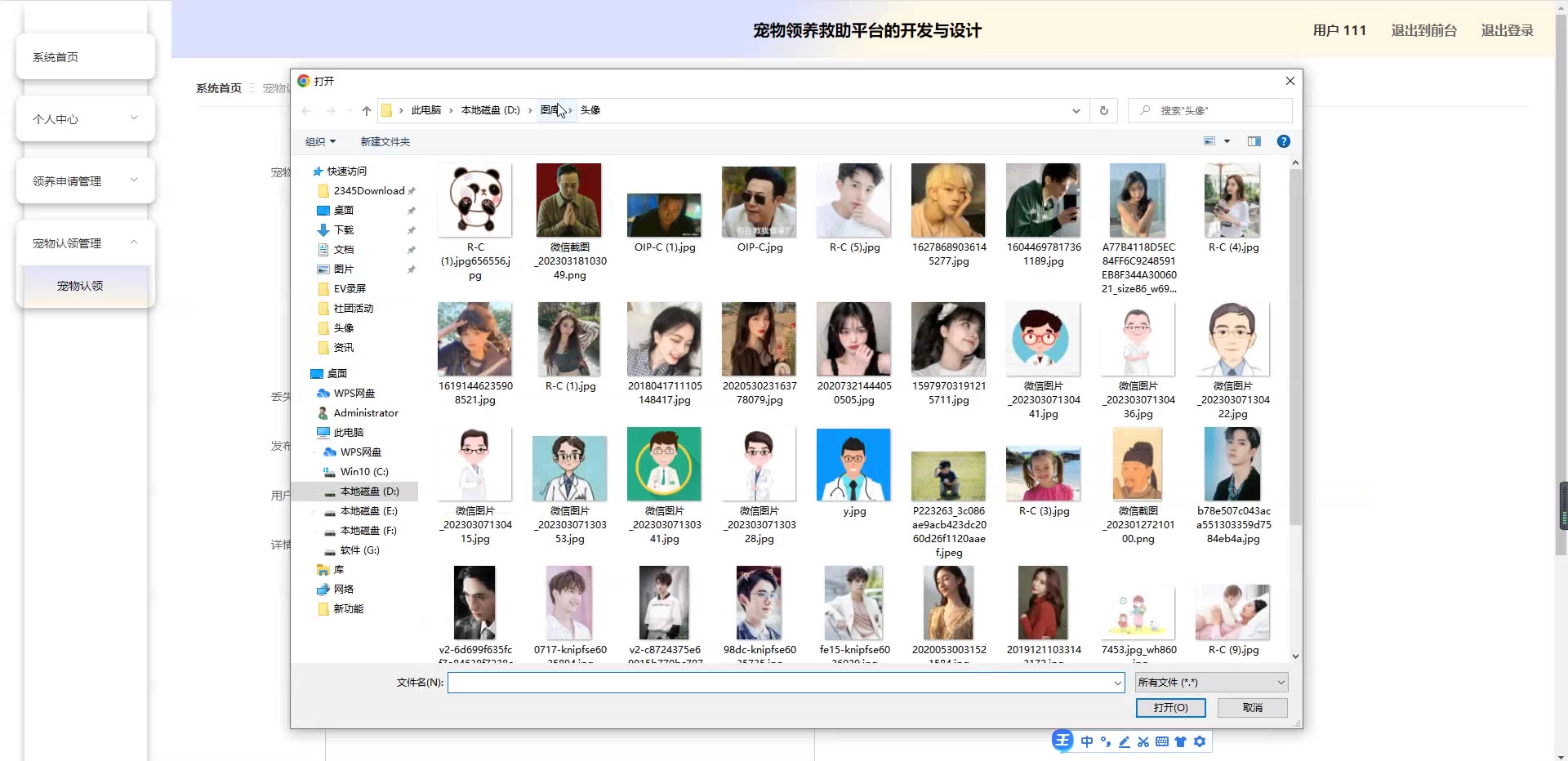
Task: Click the refresh folder icon
Action: 1103,111
